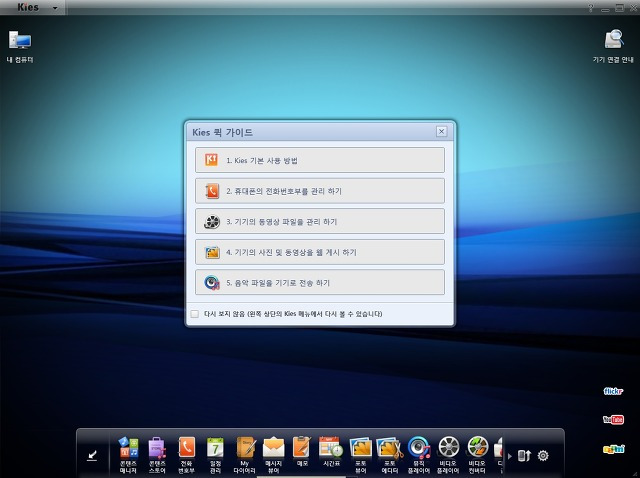The width and height of the screenshot is (640, 478).
Task: Open the Phonebook dock icon
Action: 187,455
